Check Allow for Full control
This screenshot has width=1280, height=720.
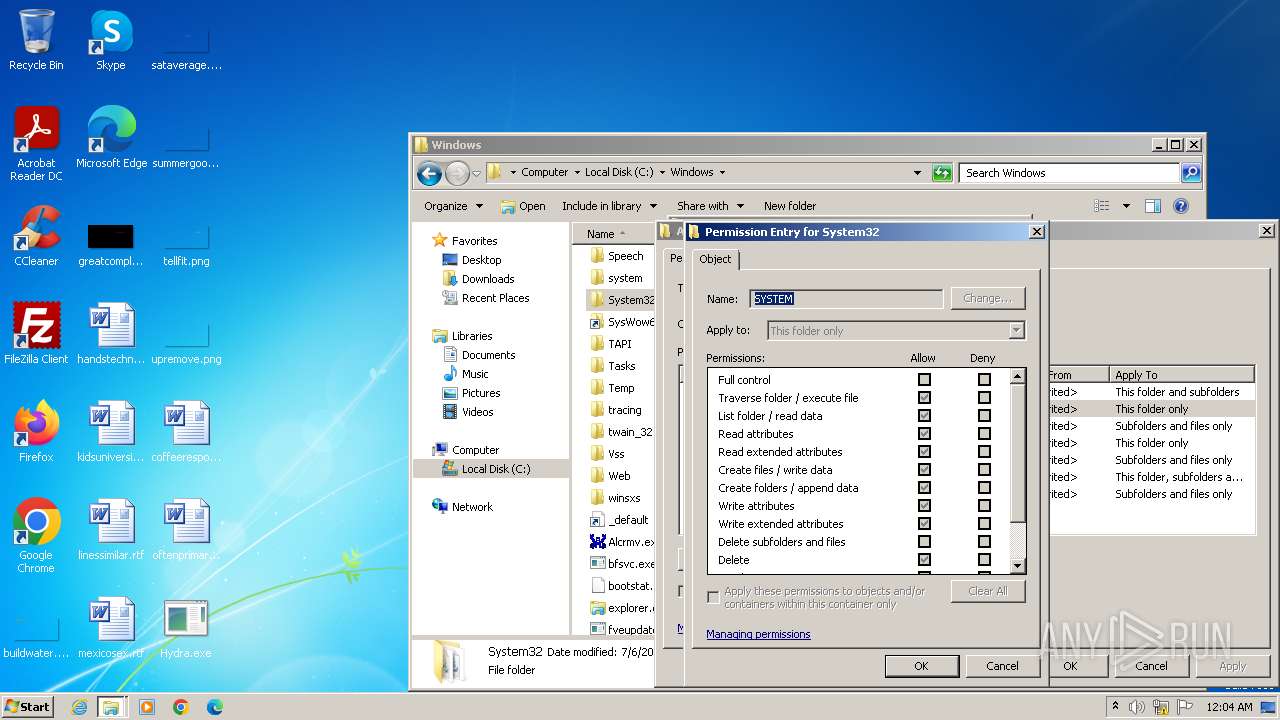[924, 380]
